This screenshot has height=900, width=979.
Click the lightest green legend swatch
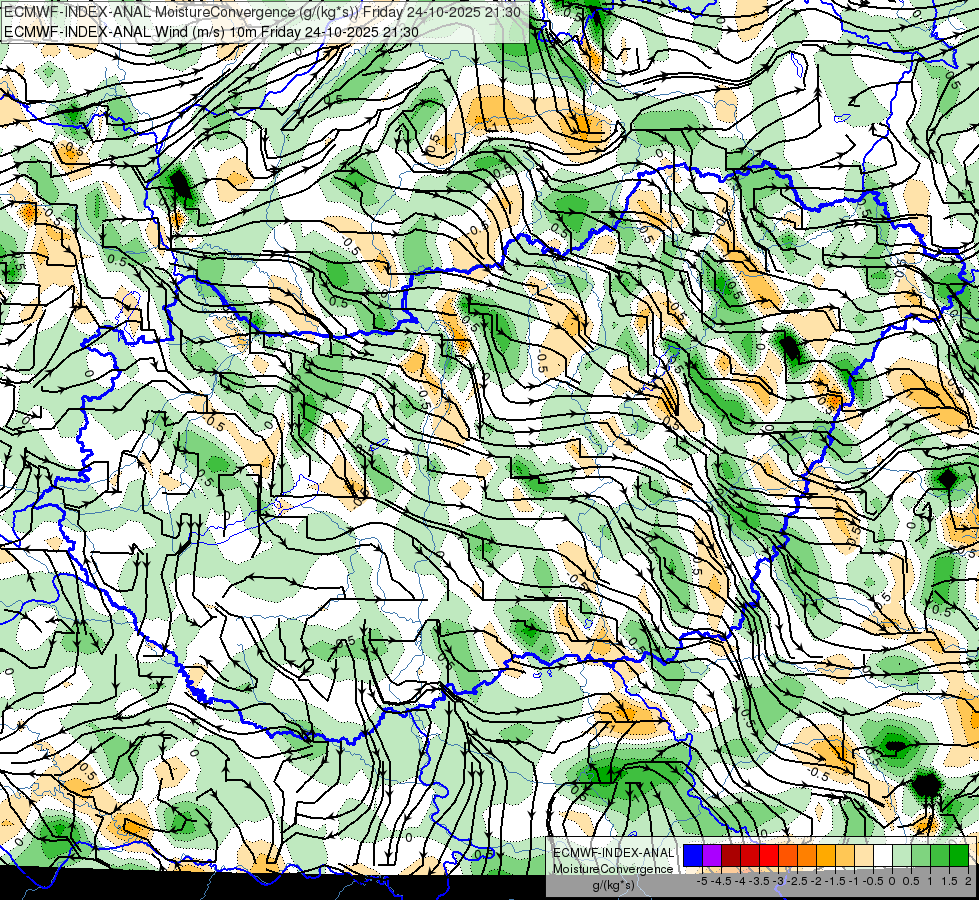coord(902,855)
